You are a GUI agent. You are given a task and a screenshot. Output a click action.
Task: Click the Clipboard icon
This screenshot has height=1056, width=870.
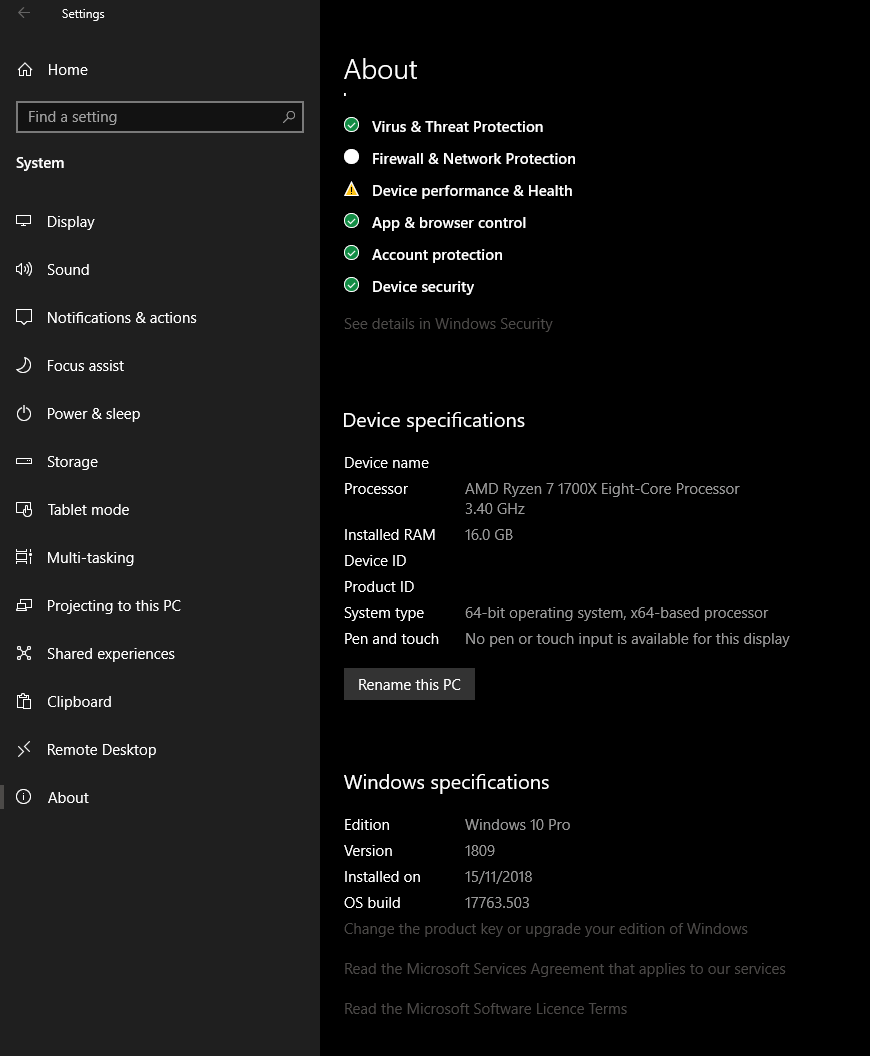pos(24,701)
